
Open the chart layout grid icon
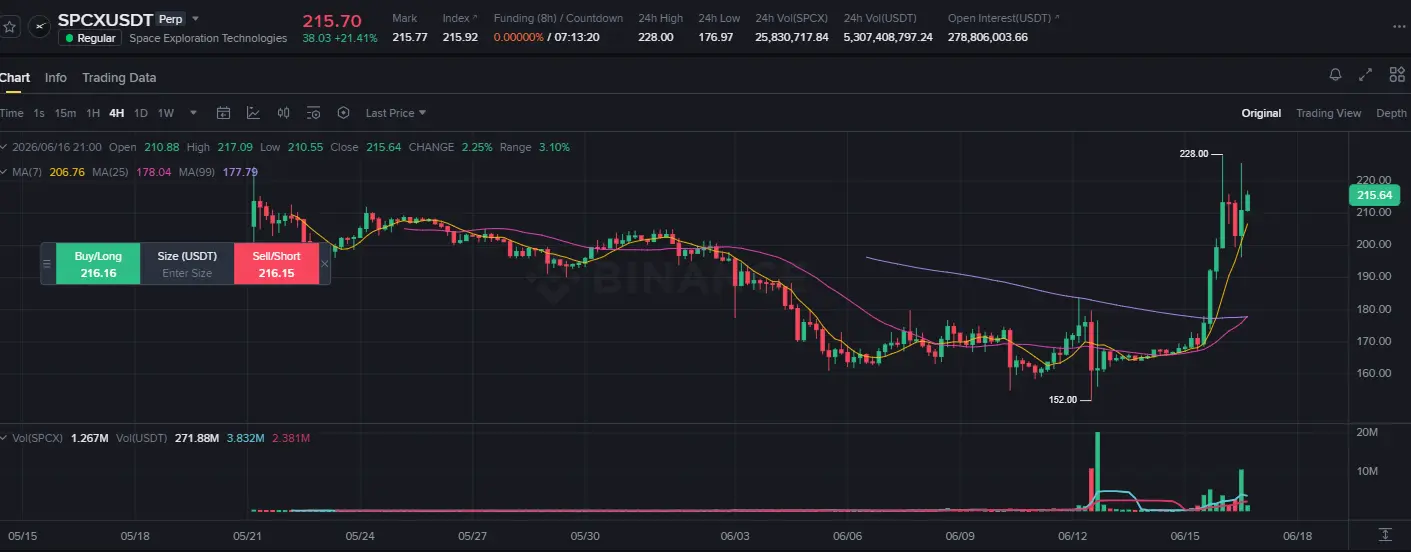tap(1397, 75)
